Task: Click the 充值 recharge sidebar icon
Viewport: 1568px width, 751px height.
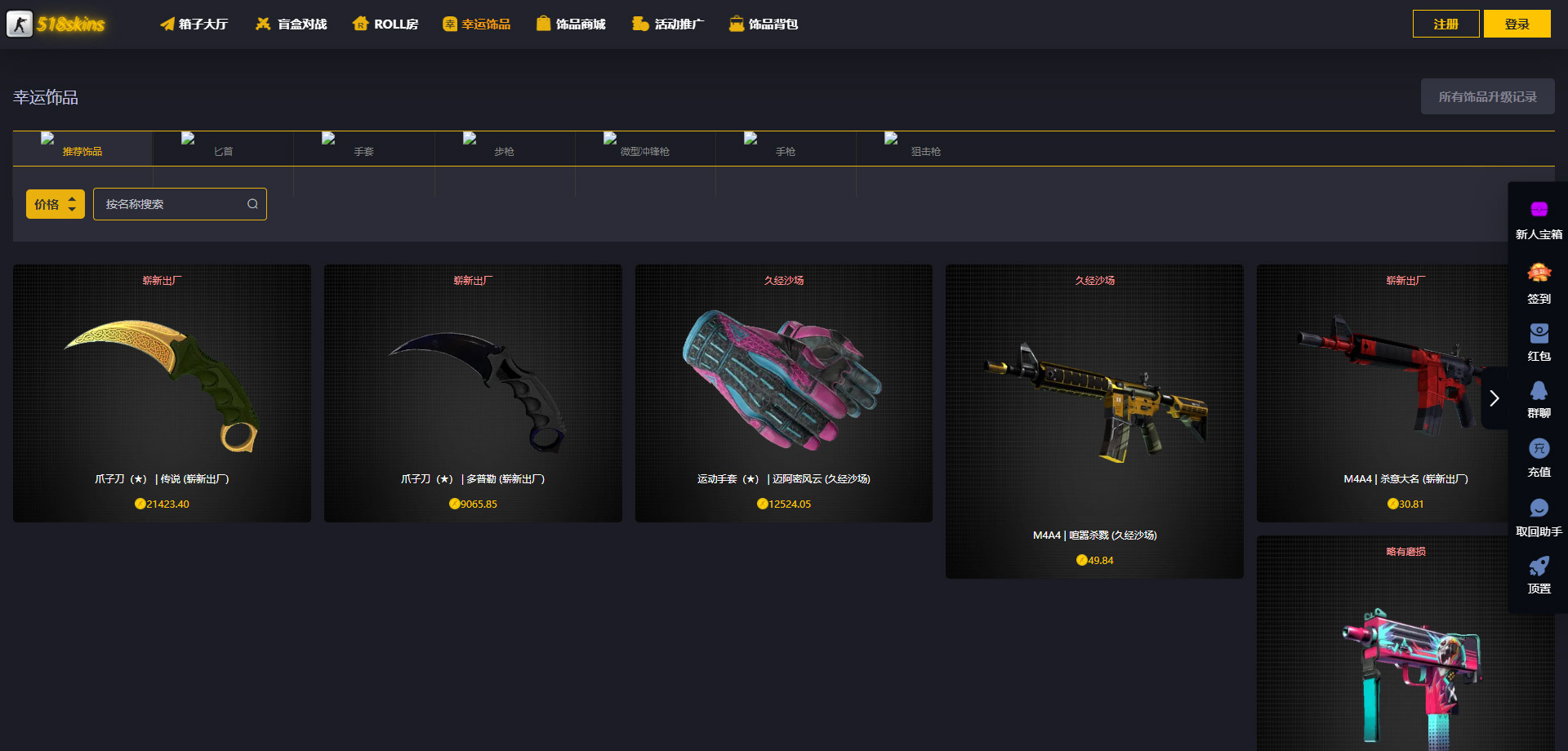Action: click(1539, 448)
